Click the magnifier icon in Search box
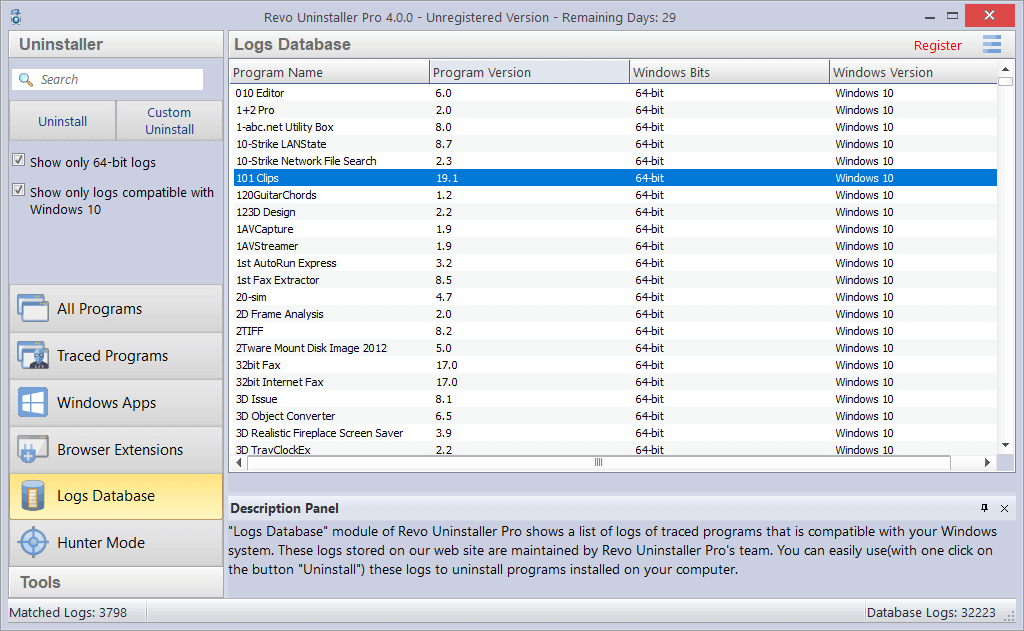Image resolution: width=1024 pixels, height=631 pixels. (25, 80)
